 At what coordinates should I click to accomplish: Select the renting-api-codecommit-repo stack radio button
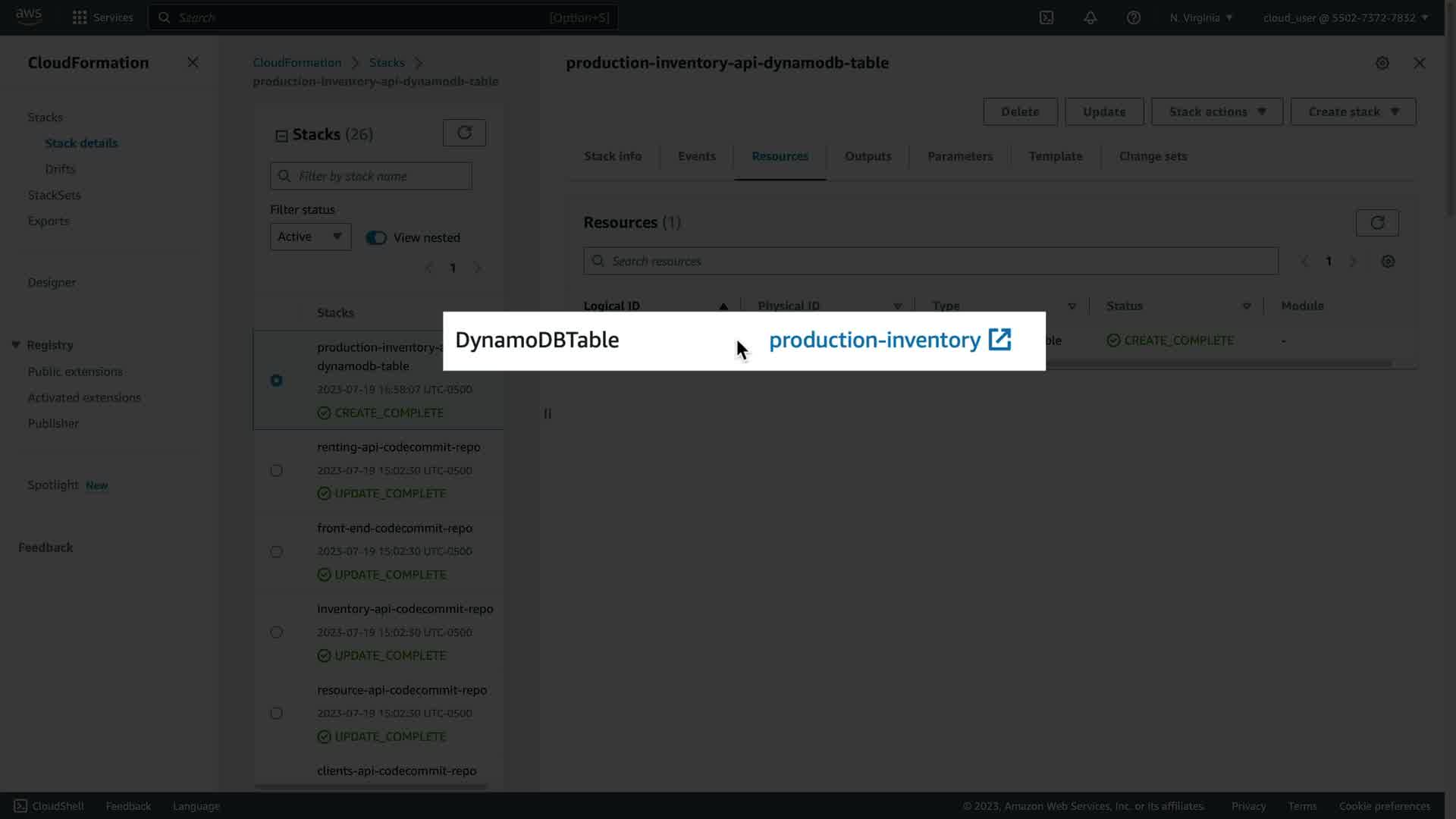(276, 471)
